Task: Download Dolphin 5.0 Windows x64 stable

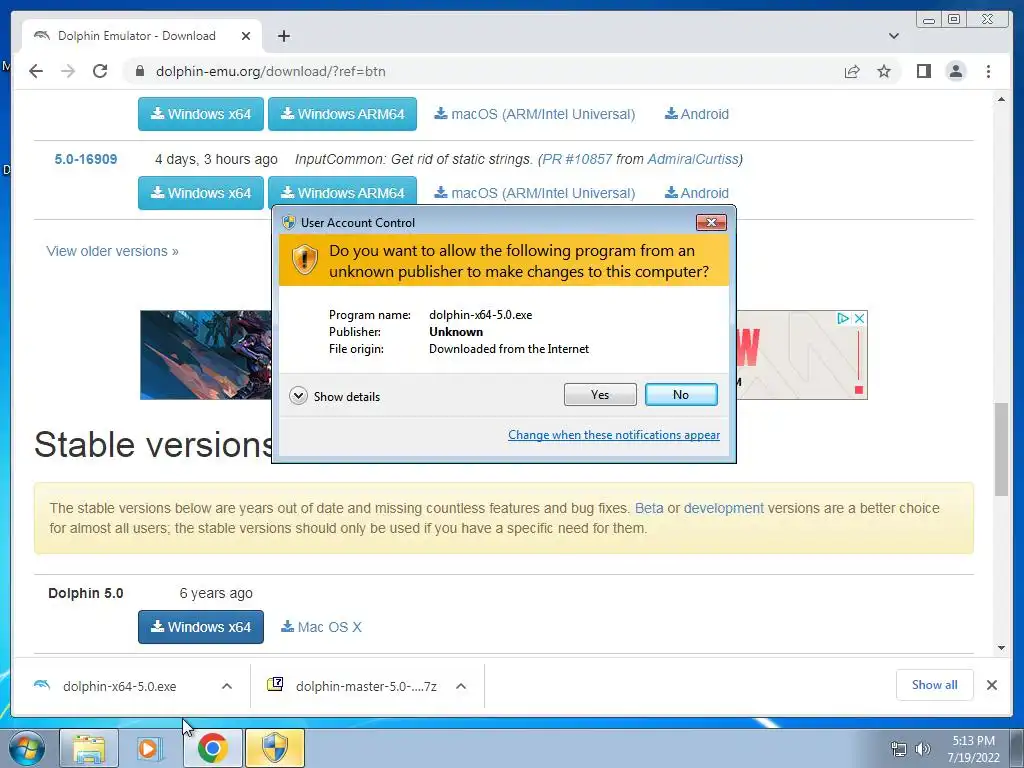Action: (200, 627)
